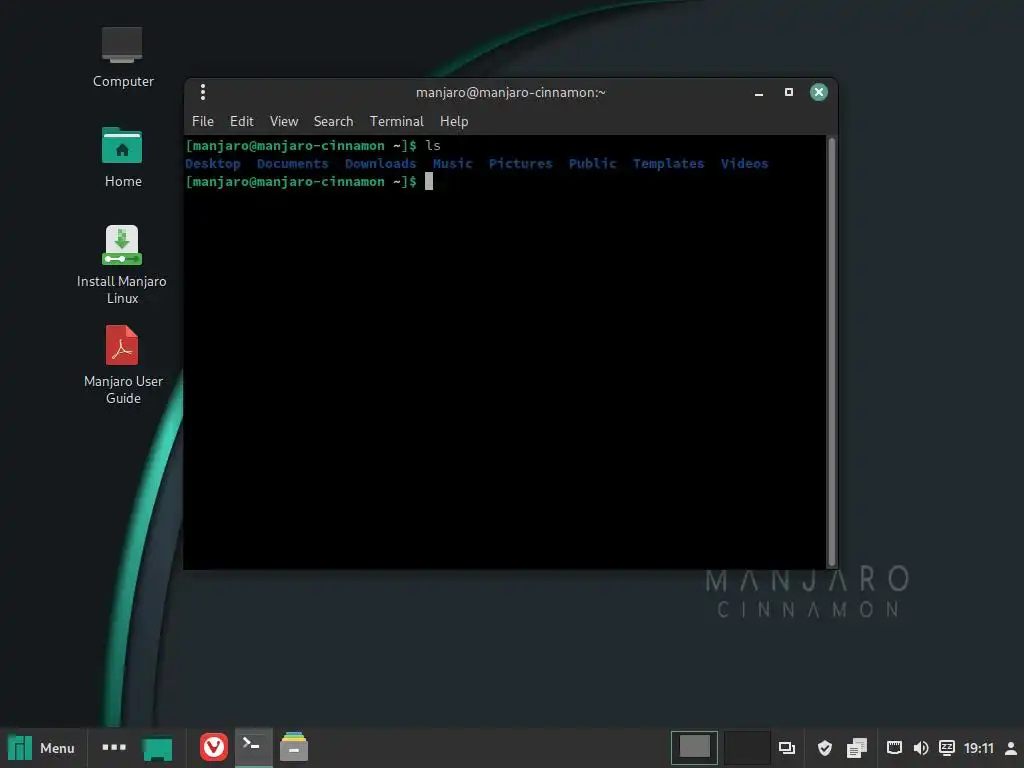The image size is (1024, 768).
Task: Open the Computer desktop icon
Action: click(x=122, y=57)
